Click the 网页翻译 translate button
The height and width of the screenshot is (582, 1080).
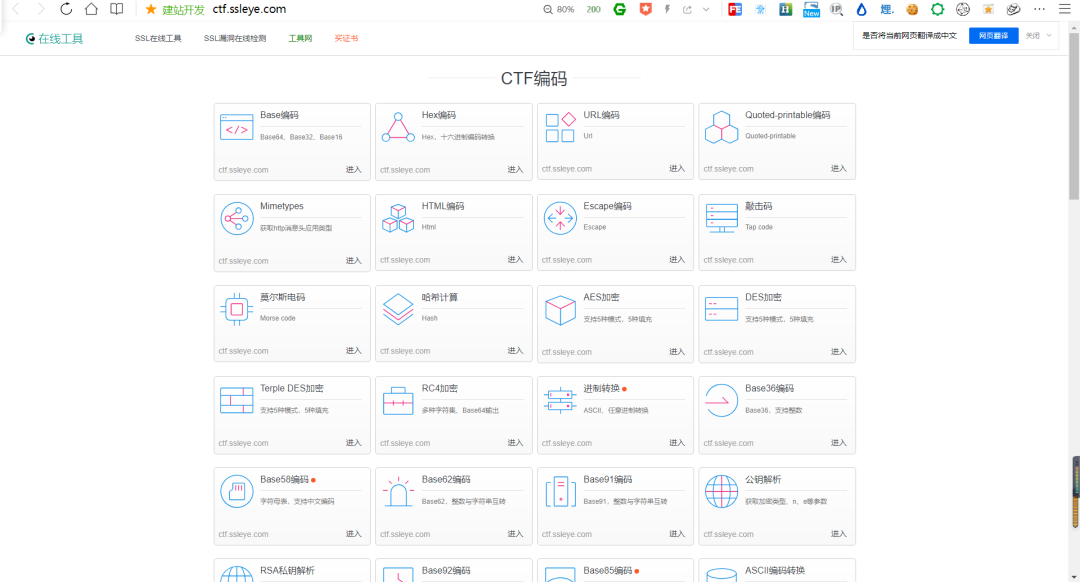pos(993,36)
